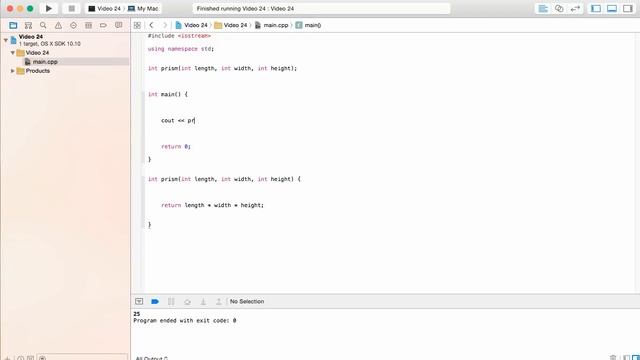Image resolution: width=640 pixels, height=360 pixels.
Task: Select Video 24 project in jump bar
Action: click(x=191, y=25)
